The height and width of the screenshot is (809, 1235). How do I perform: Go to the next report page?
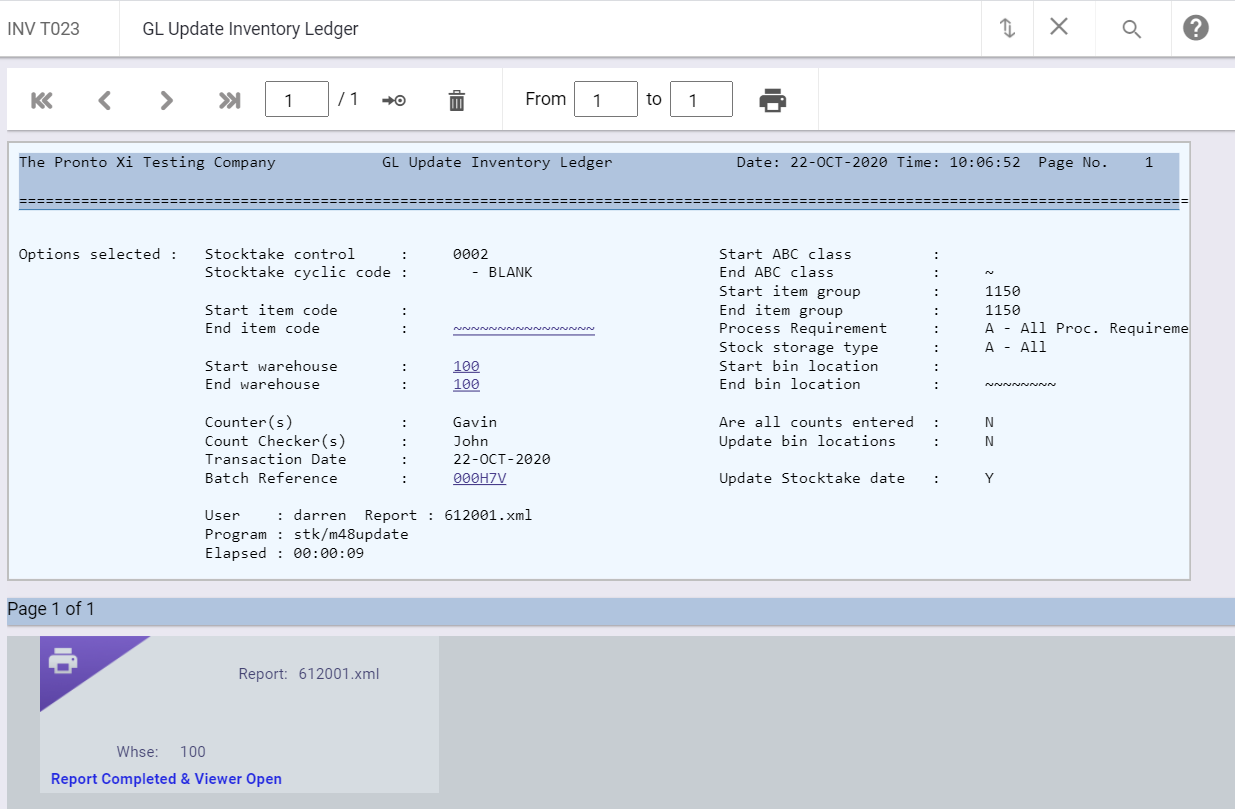(167, 100)
